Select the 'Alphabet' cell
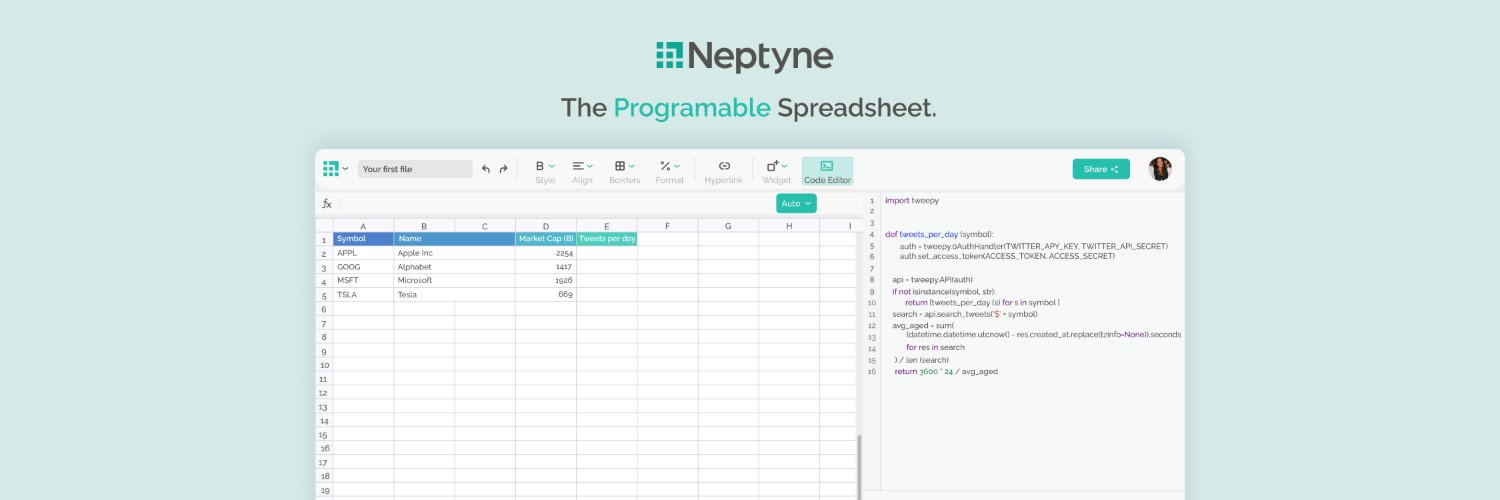Viewport: 1500px width, 500px height. 455,267
